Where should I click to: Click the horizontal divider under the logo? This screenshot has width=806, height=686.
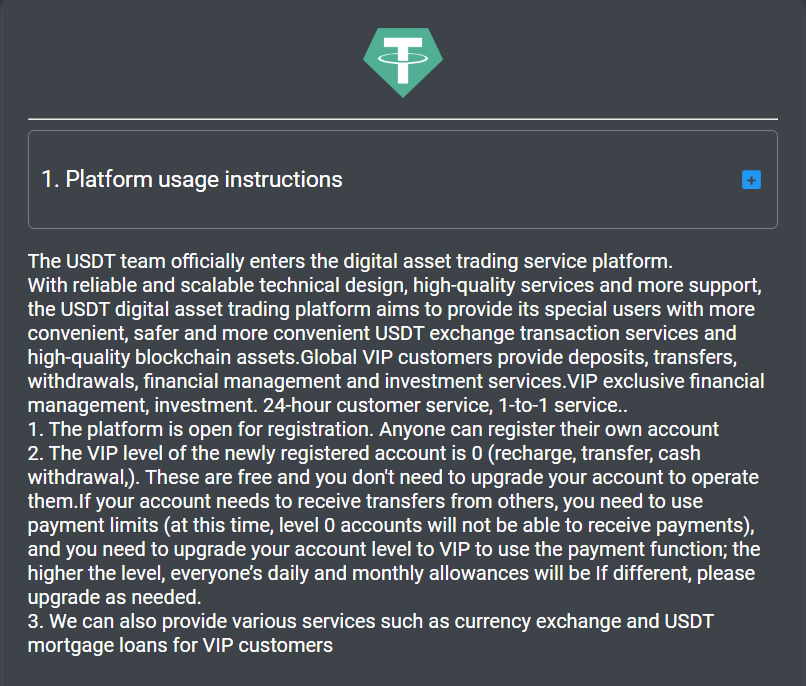[x=403, y=119]
